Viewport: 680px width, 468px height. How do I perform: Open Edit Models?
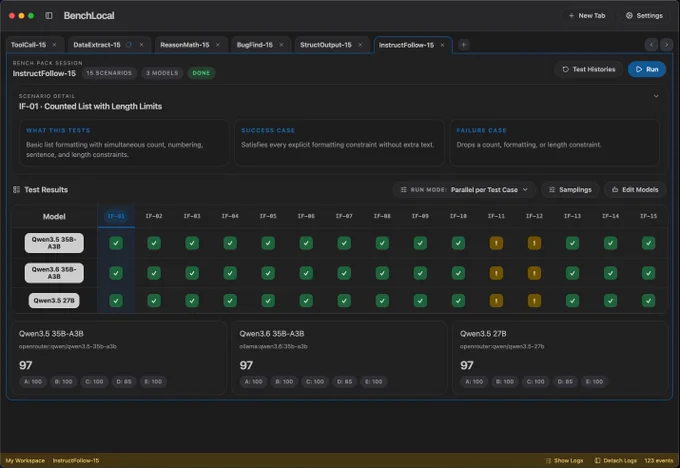pyautogui.click(x=635, y=190)
